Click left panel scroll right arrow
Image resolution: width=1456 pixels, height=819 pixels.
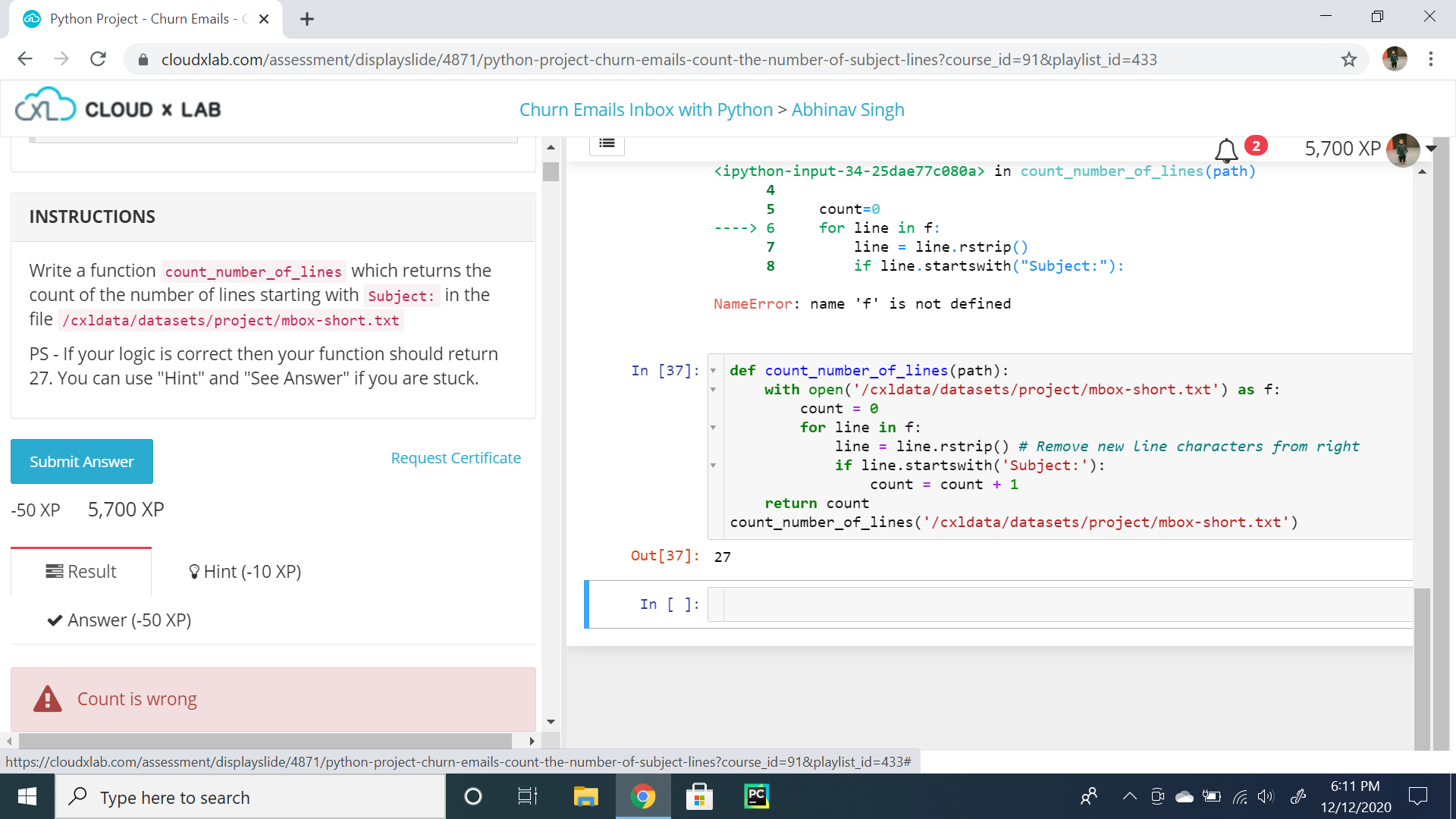point(532,741)
